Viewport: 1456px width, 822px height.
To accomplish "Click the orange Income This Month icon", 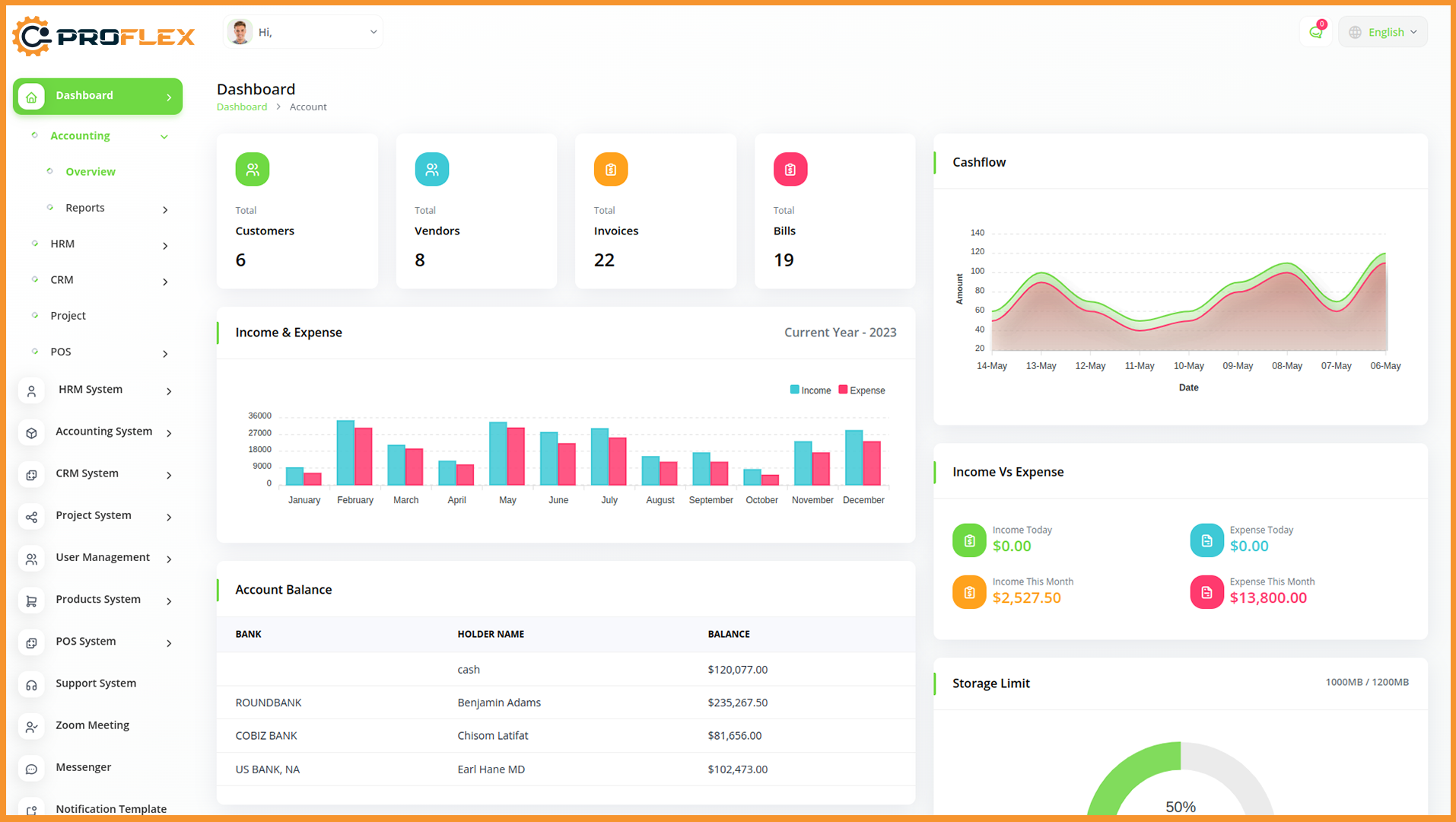I will 969,592.
